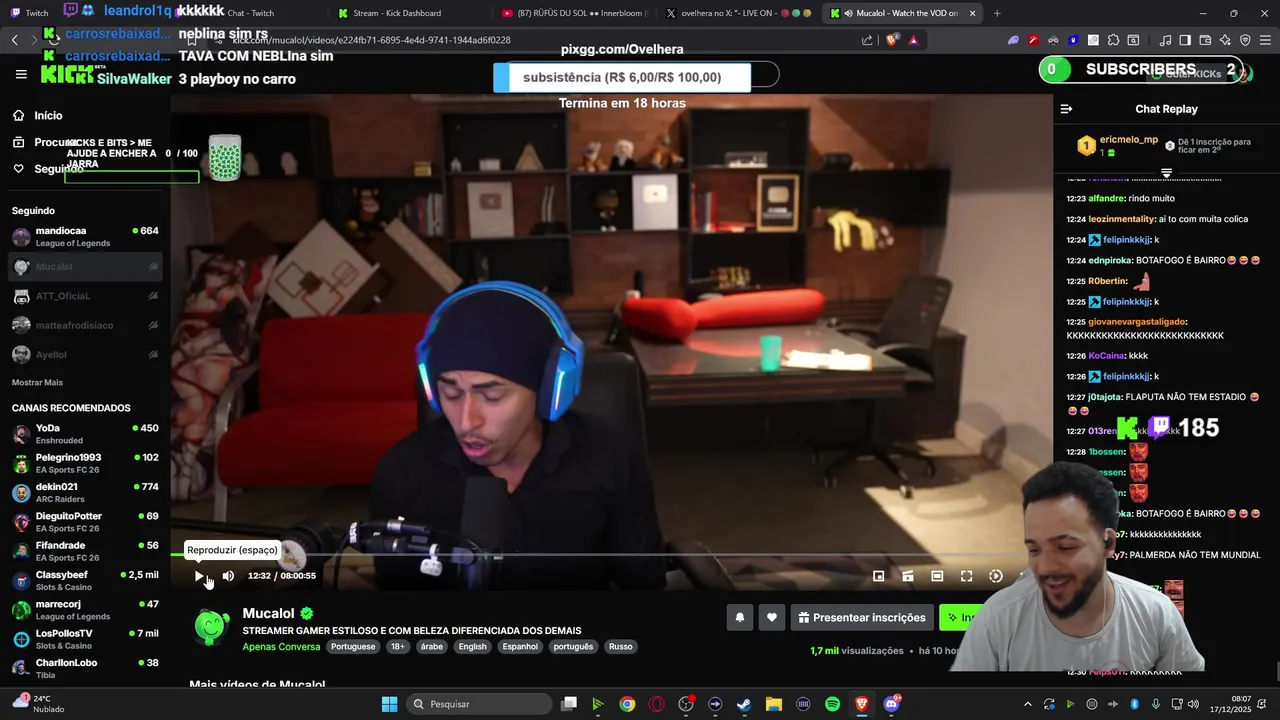1280x720 pixels.
Task: Collapse the Chat Replay panel
Action: click(x=1066, y=109)
